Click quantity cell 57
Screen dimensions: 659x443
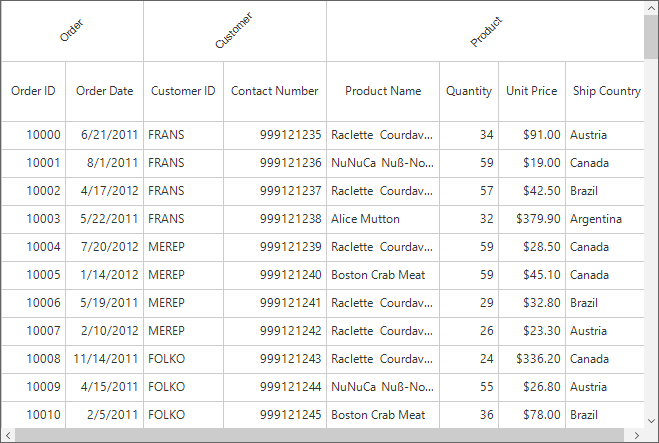point(469,191)
